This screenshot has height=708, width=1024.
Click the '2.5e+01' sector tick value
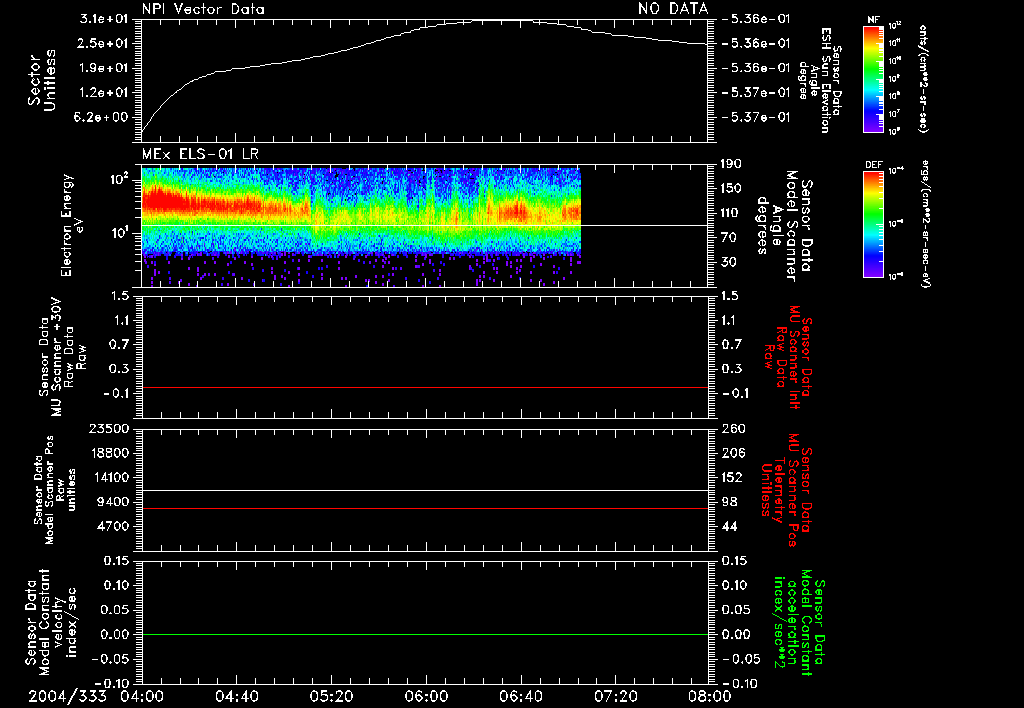104,43
